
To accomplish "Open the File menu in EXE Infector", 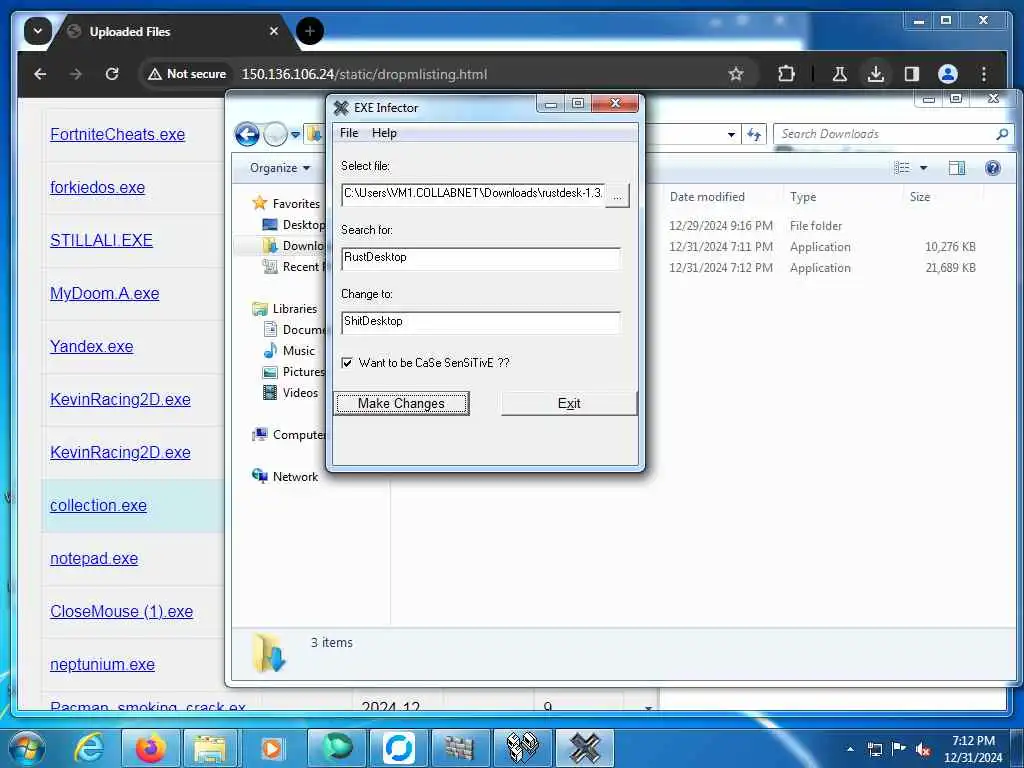I will pyautogui.click(x=349, y=133).
